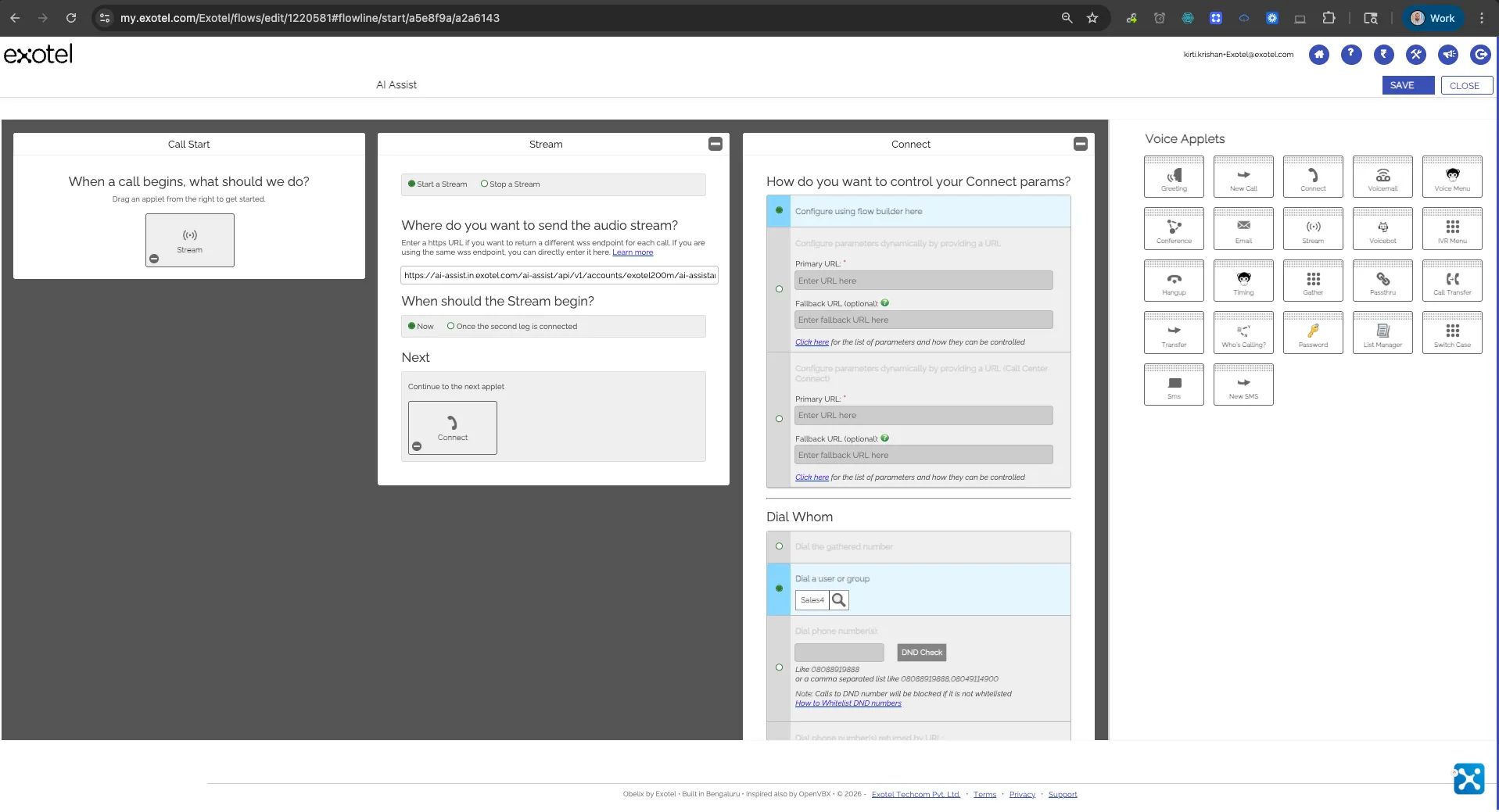This screenshot has height=812, width=1499.
Task: Click the audio stream URL input field
Action: click(559, 275)
